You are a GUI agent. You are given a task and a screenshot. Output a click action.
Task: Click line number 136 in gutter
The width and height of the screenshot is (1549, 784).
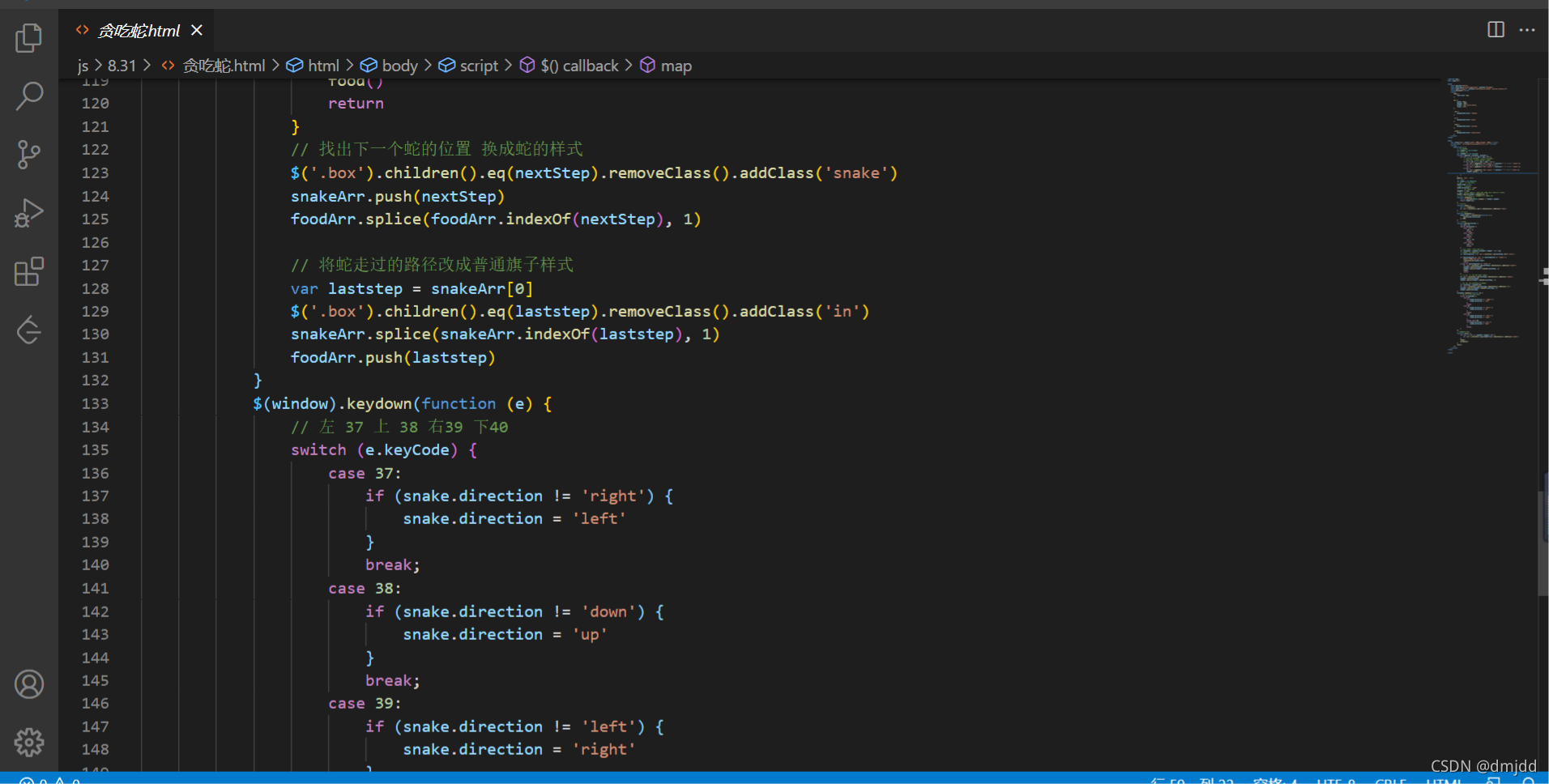point(95,473)
